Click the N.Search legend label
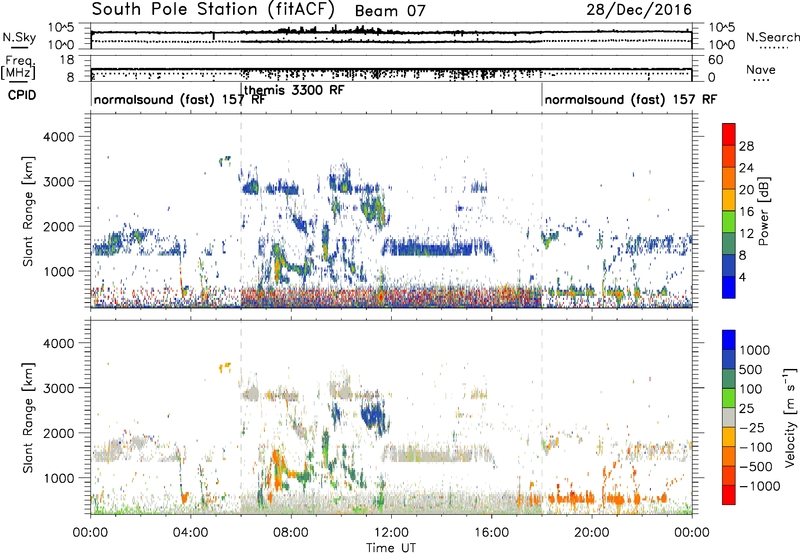 point(772,37)
